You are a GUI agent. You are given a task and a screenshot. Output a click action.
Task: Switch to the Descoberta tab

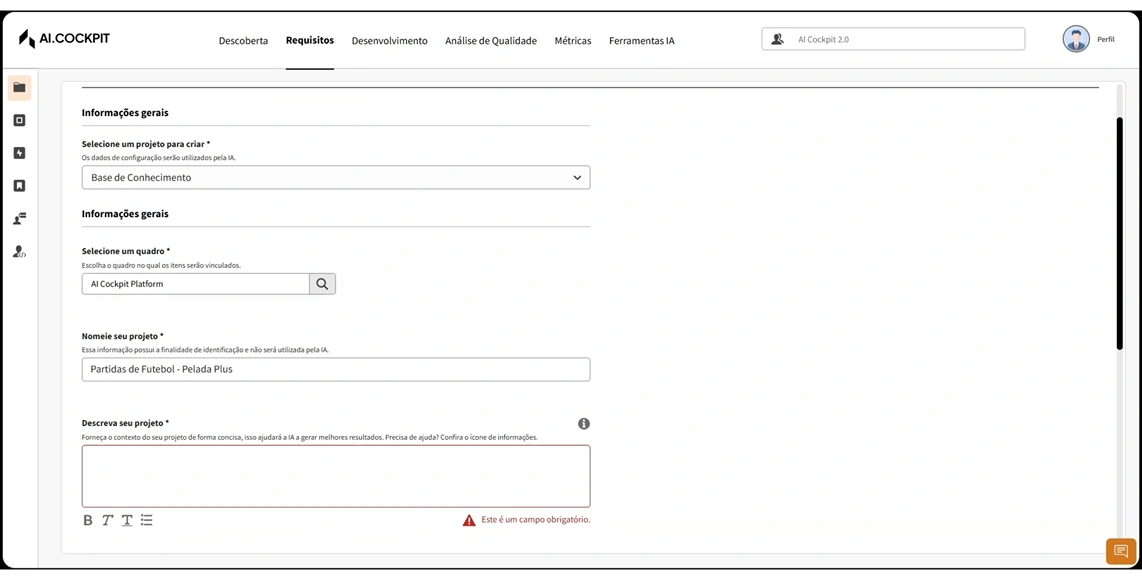click(x=243, y=41)
